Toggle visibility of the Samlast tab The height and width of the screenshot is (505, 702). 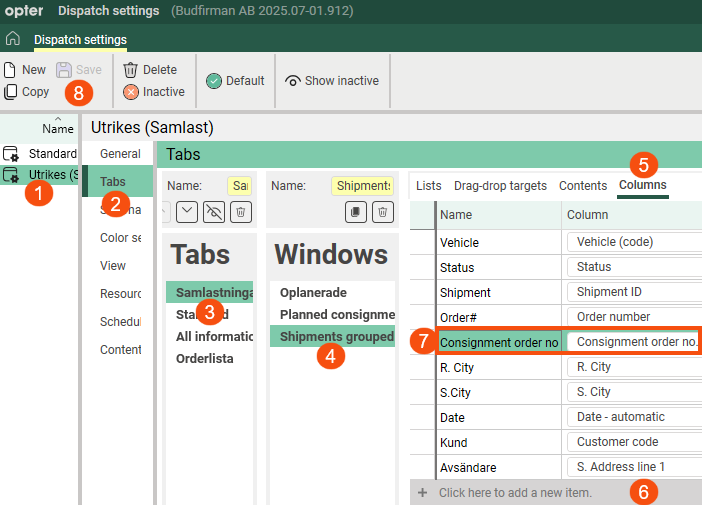213,212
